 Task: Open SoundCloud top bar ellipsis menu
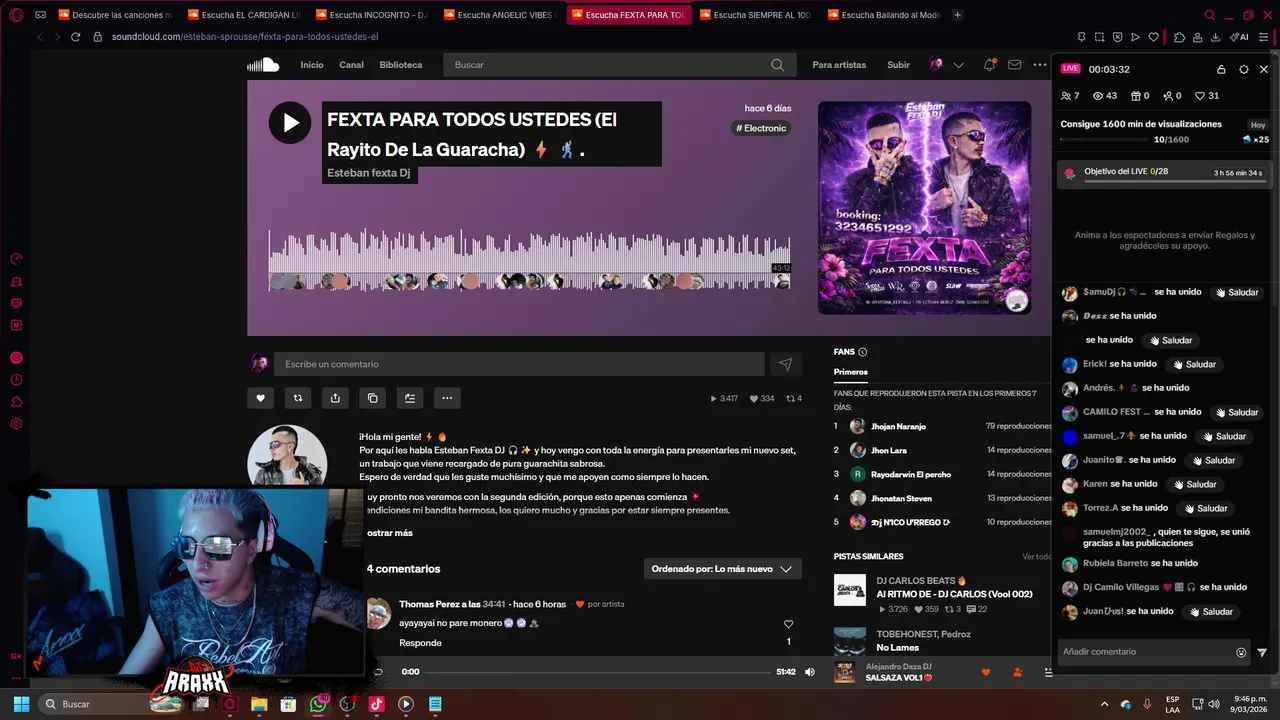(x=1040, y=65)
